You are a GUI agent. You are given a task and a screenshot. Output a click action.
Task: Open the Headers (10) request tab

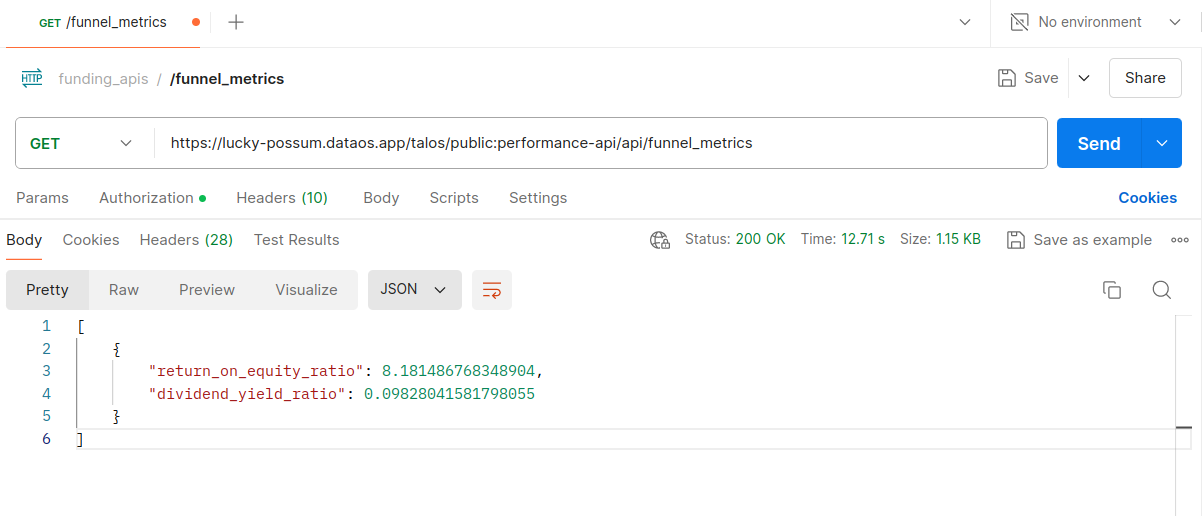281,198
